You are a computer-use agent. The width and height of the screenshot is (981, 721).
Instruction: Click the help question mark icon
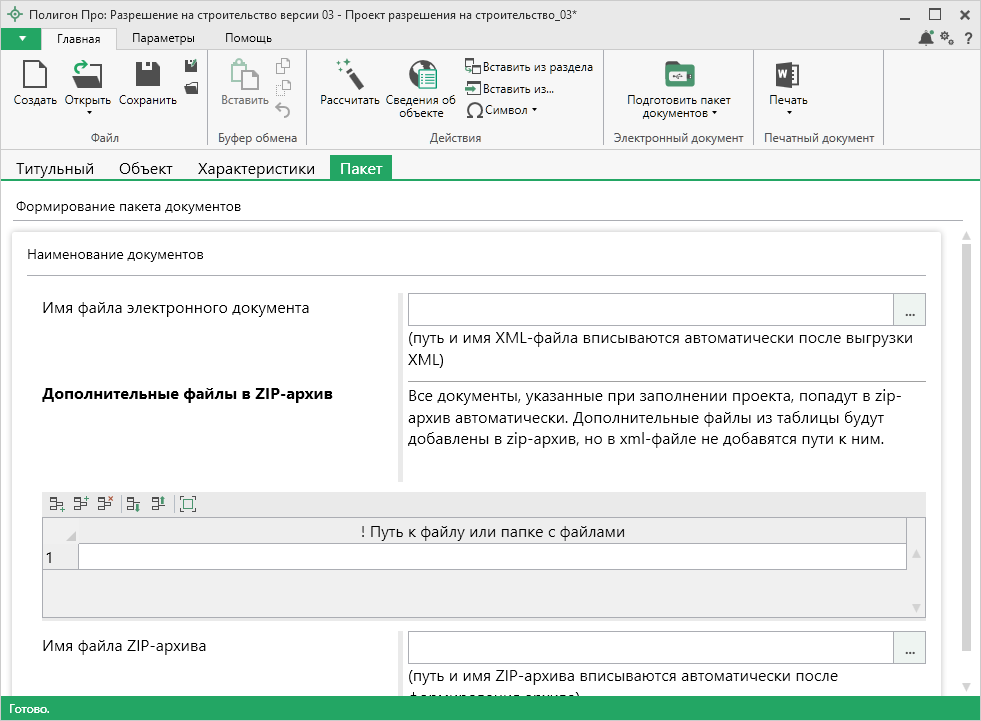968,38
